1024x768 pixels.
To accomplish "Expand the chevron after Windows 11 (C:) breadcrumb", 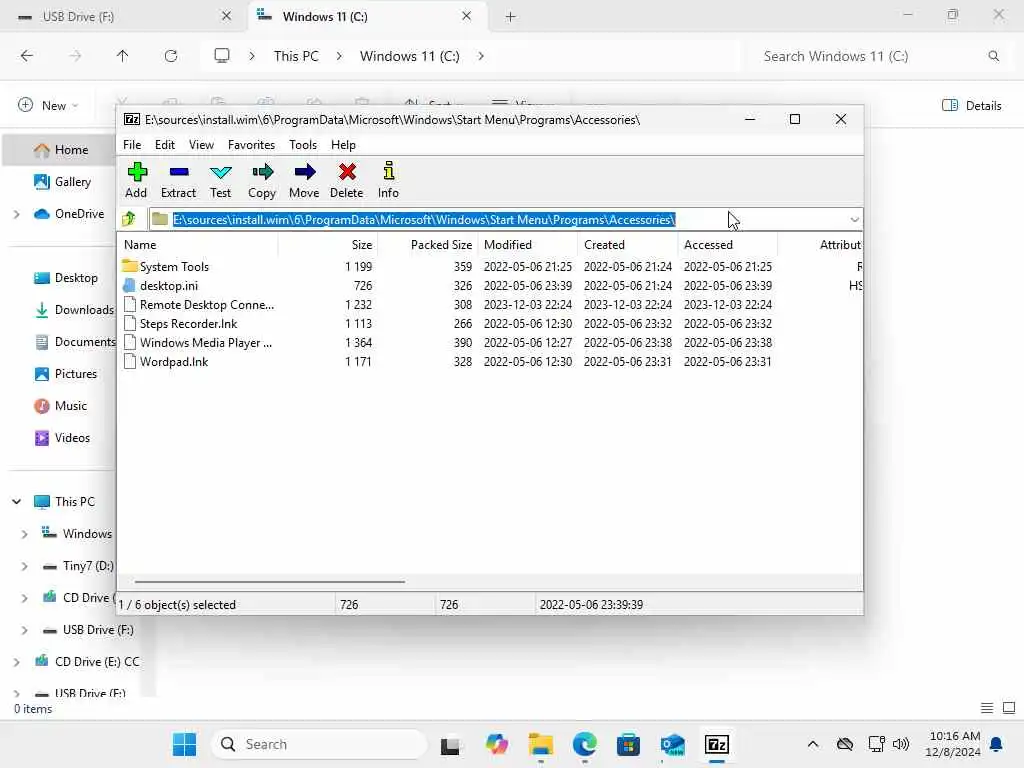I will point(481,56).
